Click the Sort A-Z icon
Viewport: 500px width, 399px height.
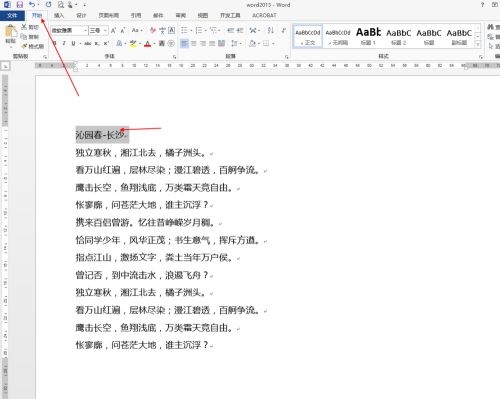271,30
